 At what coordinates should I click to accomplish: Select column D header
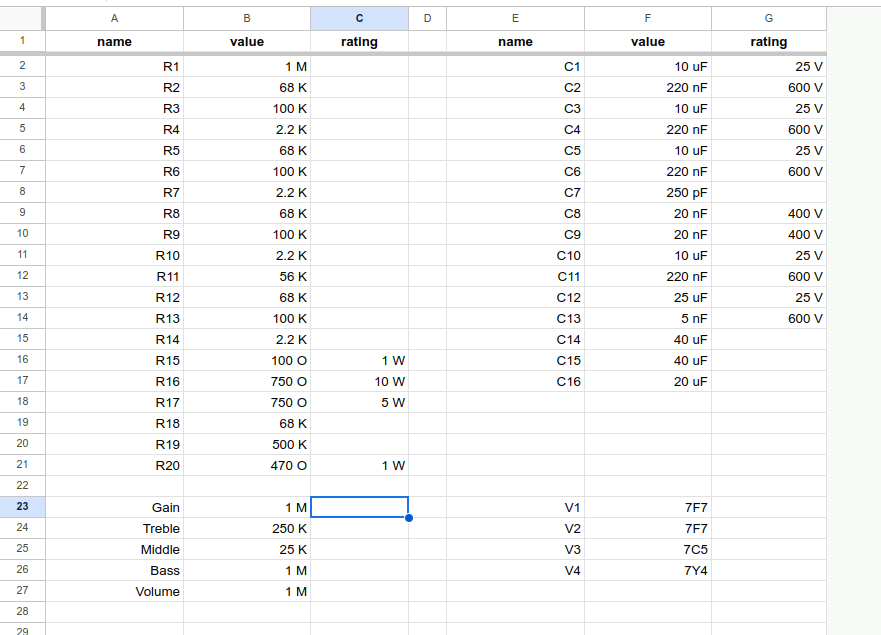(x=428, y=19)
